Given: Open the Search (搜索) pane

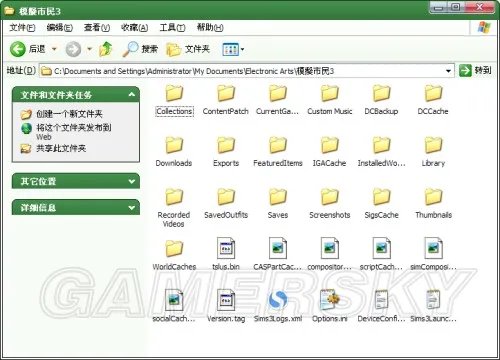Looking at the screenshot, I should pos(140,49).
